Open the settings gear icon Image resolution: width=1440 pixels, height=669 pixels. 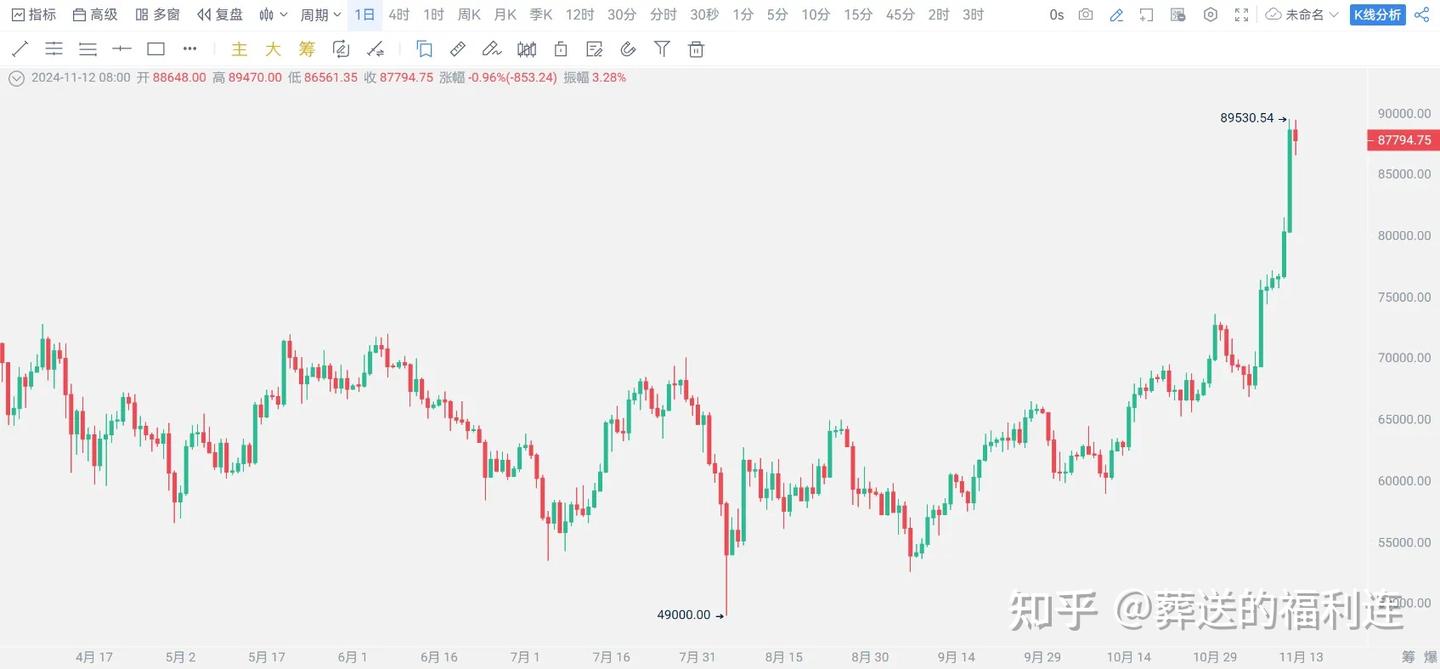(1210, 14)
